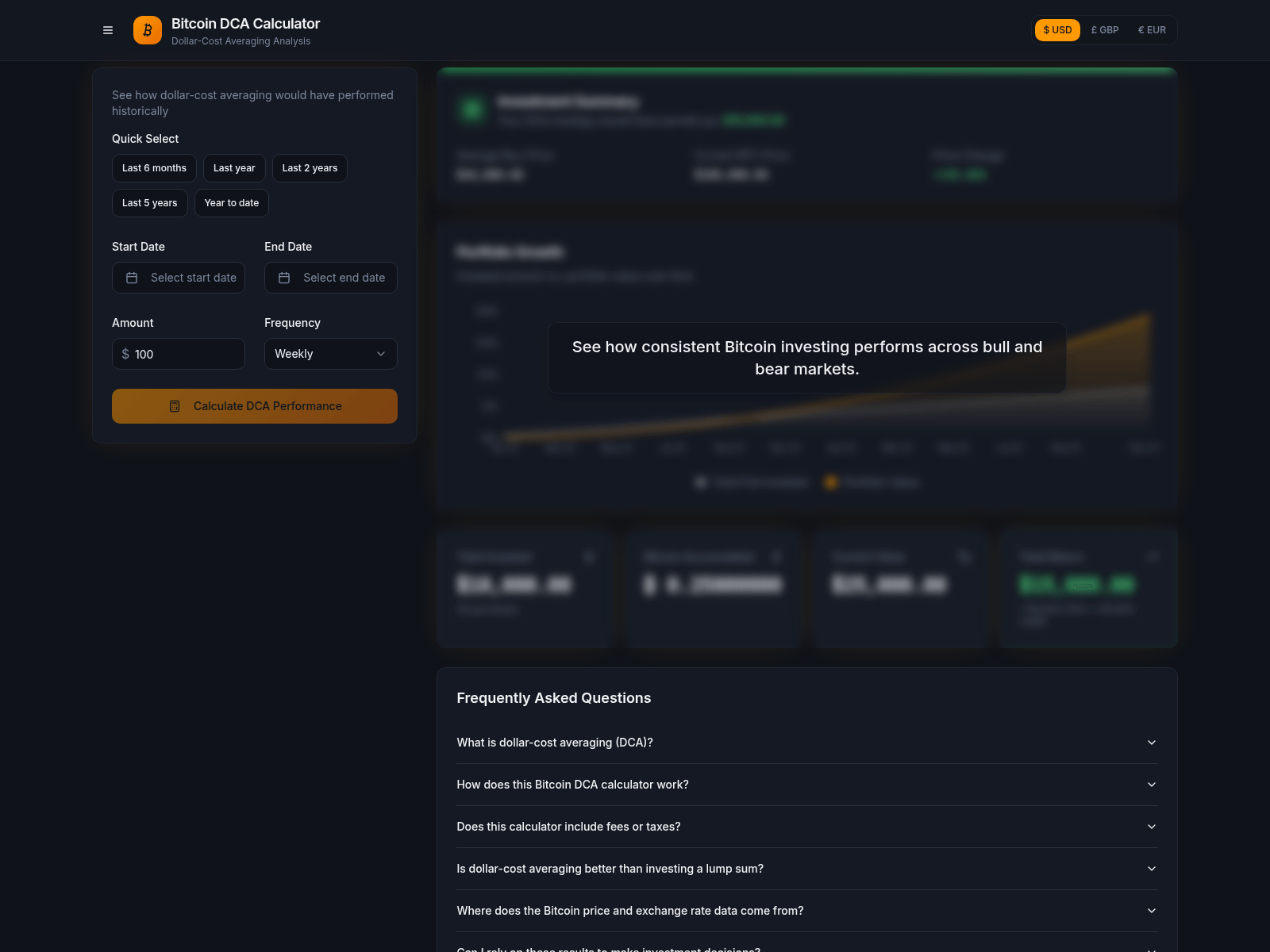1270x952 pixels.
Task: Open the Select start date picker
Action: pyautogui.click(x=179, y=278)
